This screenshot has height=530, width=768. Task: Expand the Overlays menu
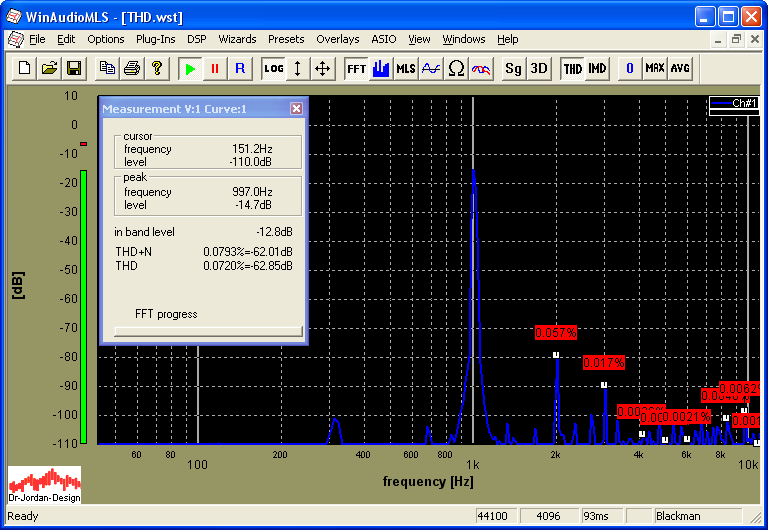point(338,39)
